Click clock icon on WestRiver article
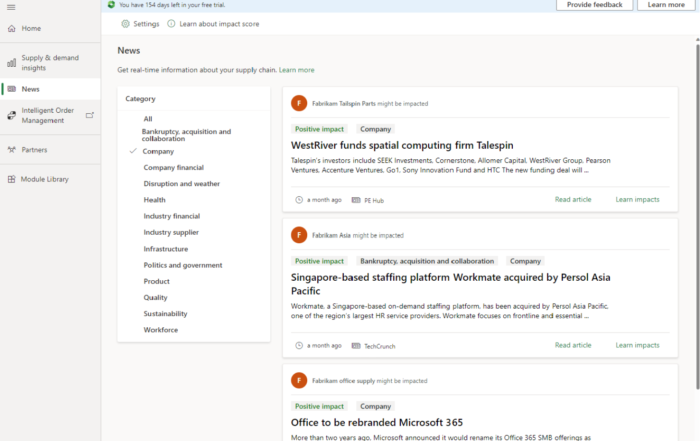The height and width of the screenshot is (441, 700). 299,200
